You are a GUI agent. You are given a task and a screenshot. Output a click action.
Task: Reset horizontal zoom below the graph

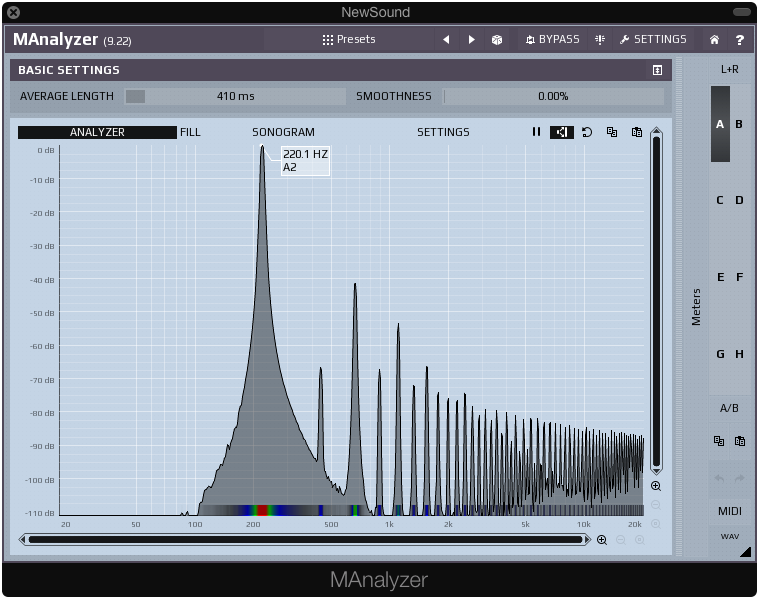click(639, 540)
